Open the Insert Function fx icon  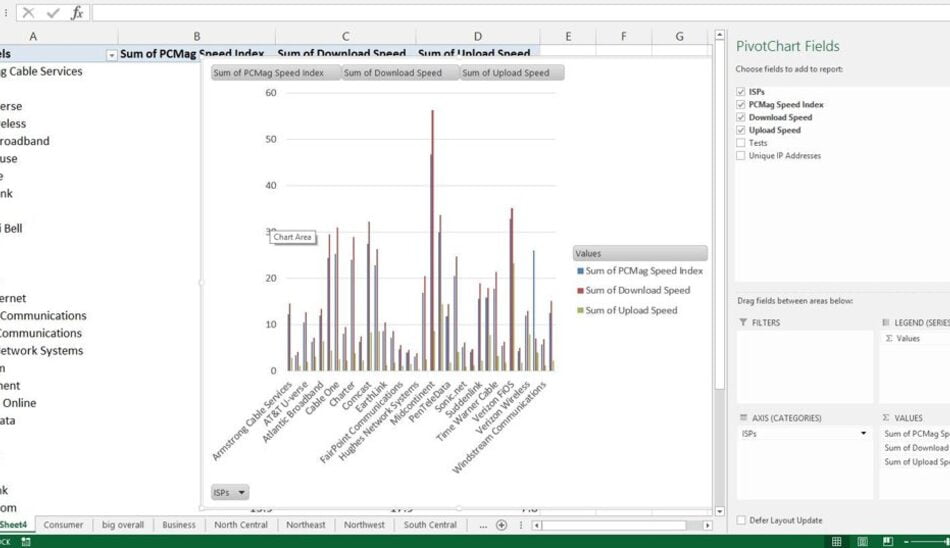(x=77, y=13)
